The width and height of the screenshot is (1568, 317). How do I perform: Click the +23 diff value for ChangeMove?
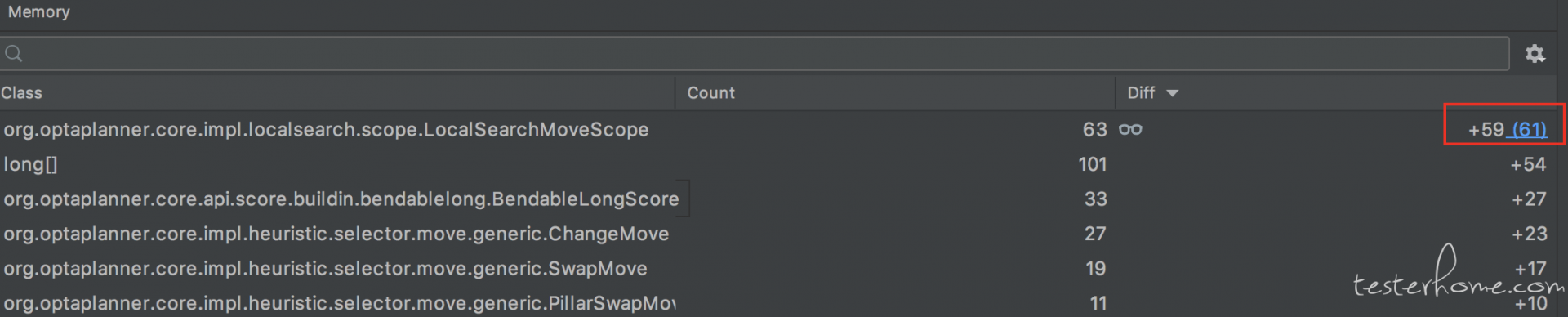(1529, 234)
